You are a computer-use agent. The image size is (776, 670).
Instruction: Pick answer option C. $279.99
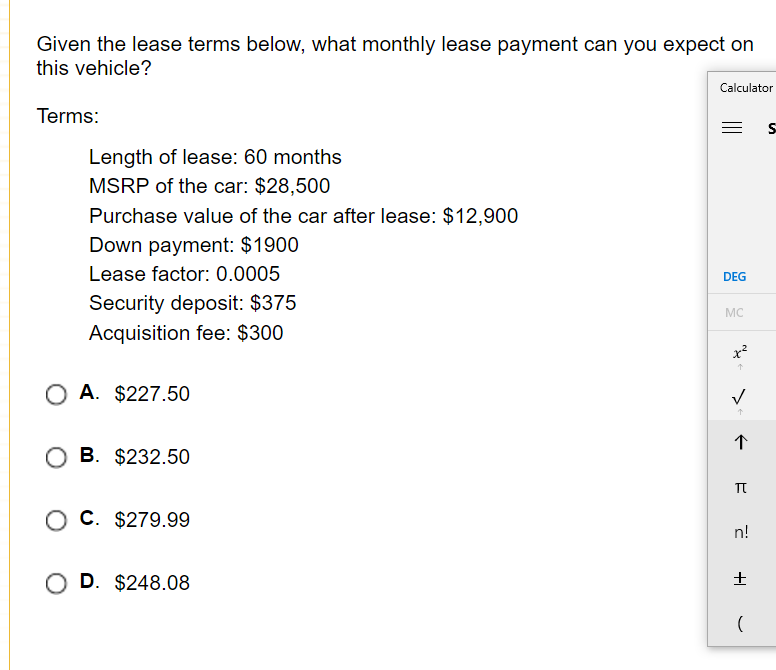56,520
